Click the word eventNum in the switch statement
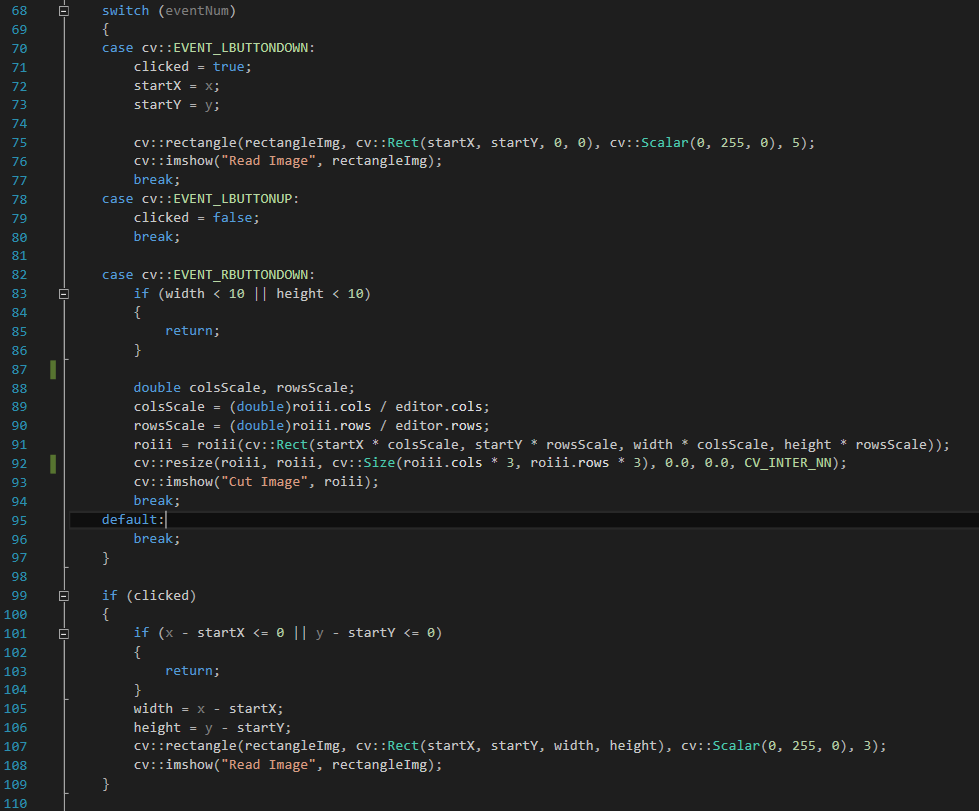Image resolution: width=979 pixels, height=811 pixels. 197,11
